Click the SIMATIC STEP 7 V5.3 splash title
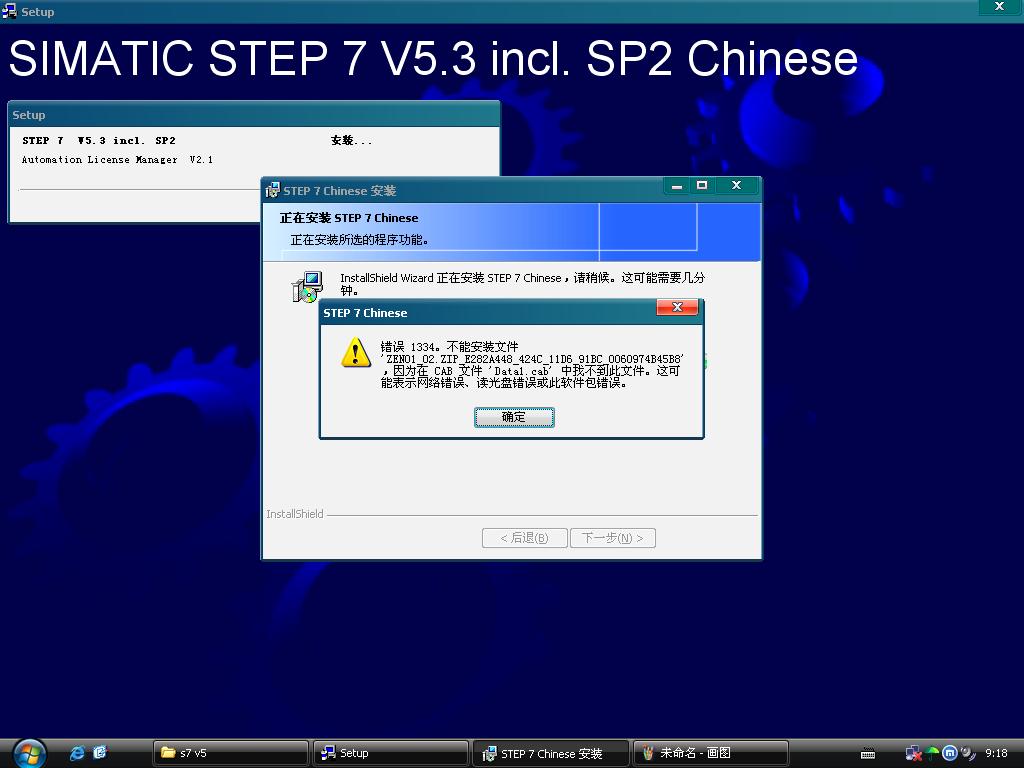Screen dimensions: 1024x768 coord(433,59)
